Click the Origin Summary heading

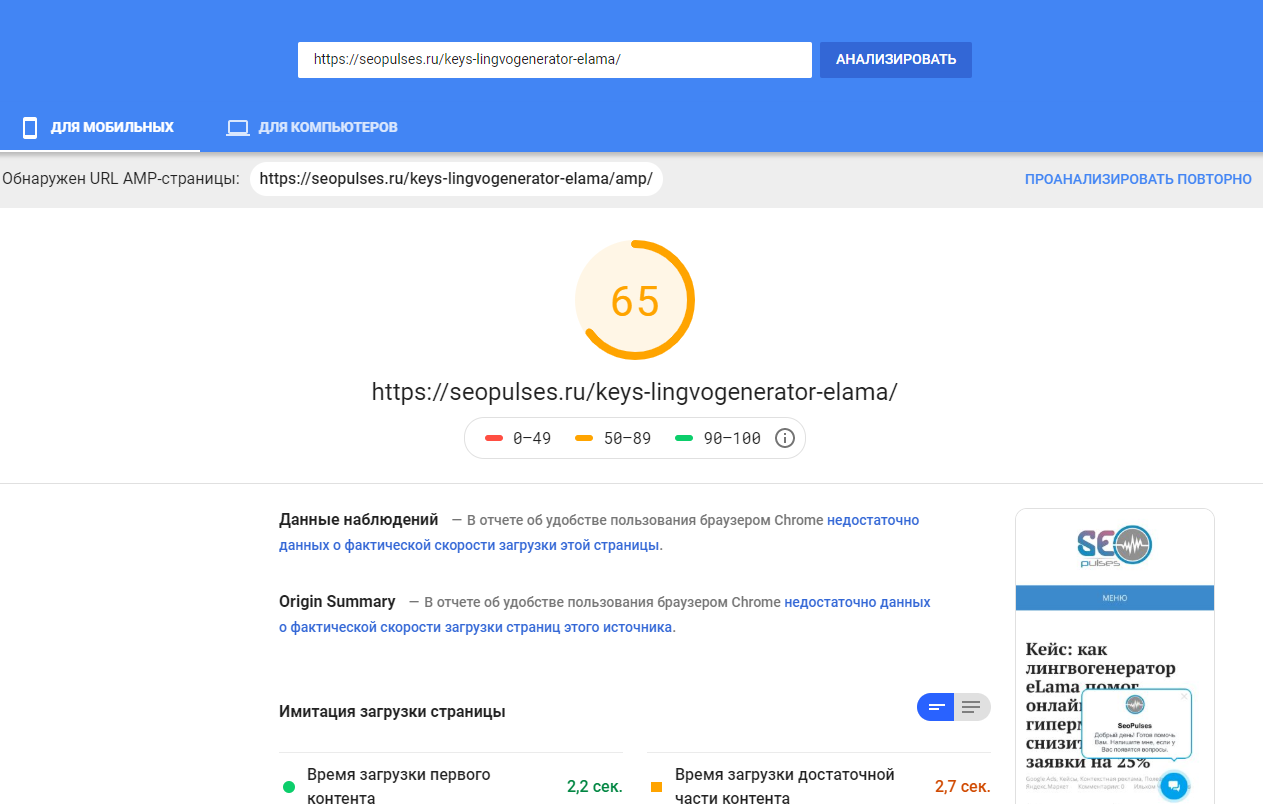(x=337, y=602)
